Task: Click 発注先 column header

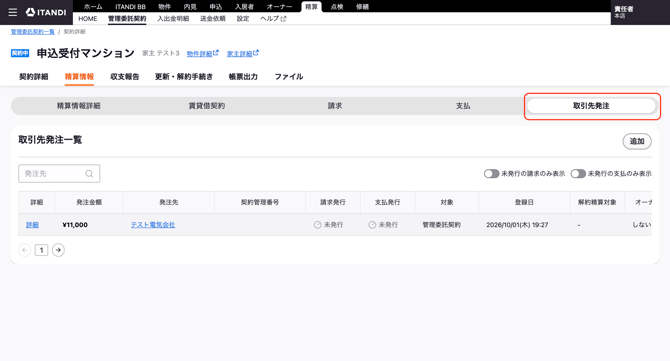Action: (x=169, y=203)
